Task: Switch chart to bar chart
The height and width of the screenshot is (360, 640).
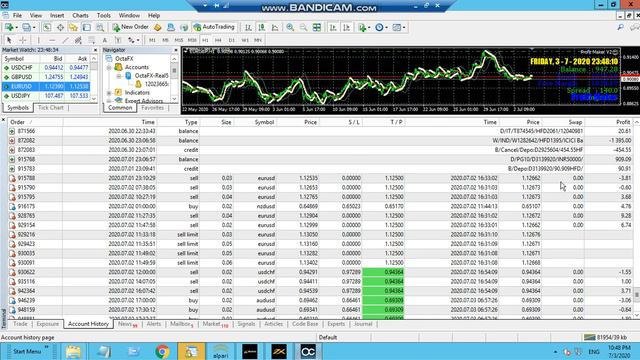Action: tap(248, 27)
